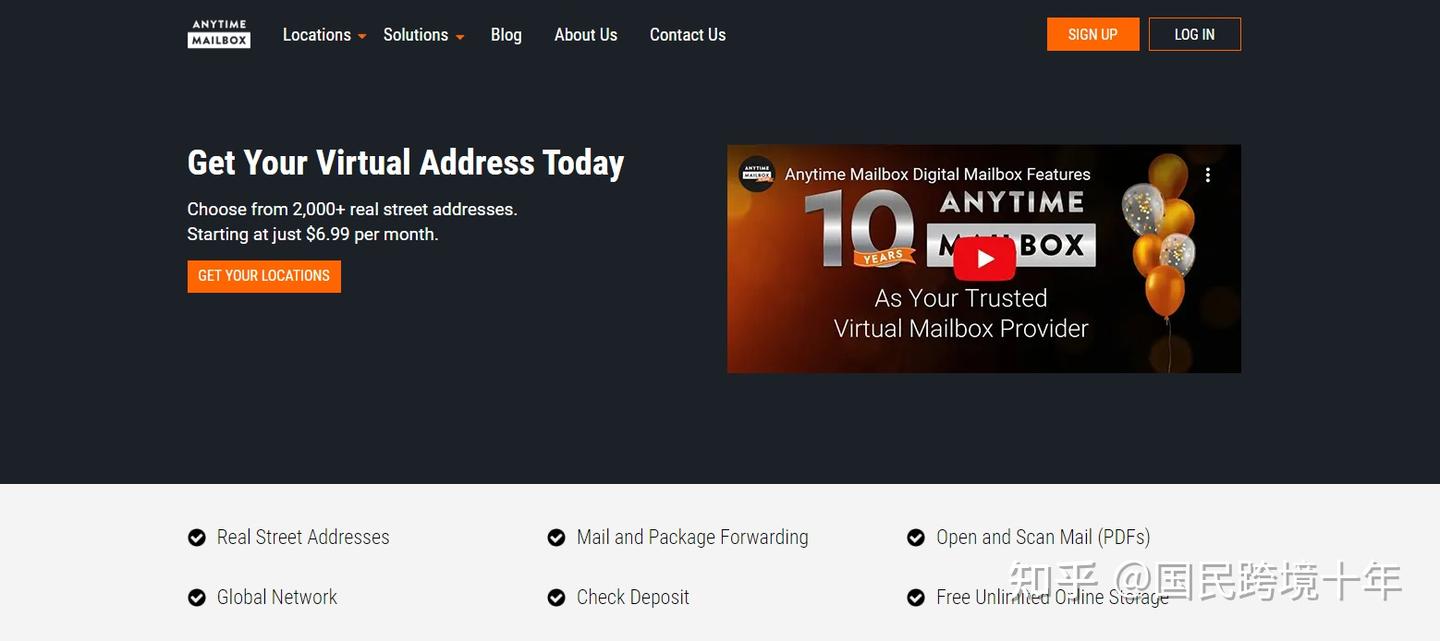This screenshot has width=1440, height=641.
Task: Select the 'Open and Scan Mail (PDFs)' text
Action: click(1043, 537)
